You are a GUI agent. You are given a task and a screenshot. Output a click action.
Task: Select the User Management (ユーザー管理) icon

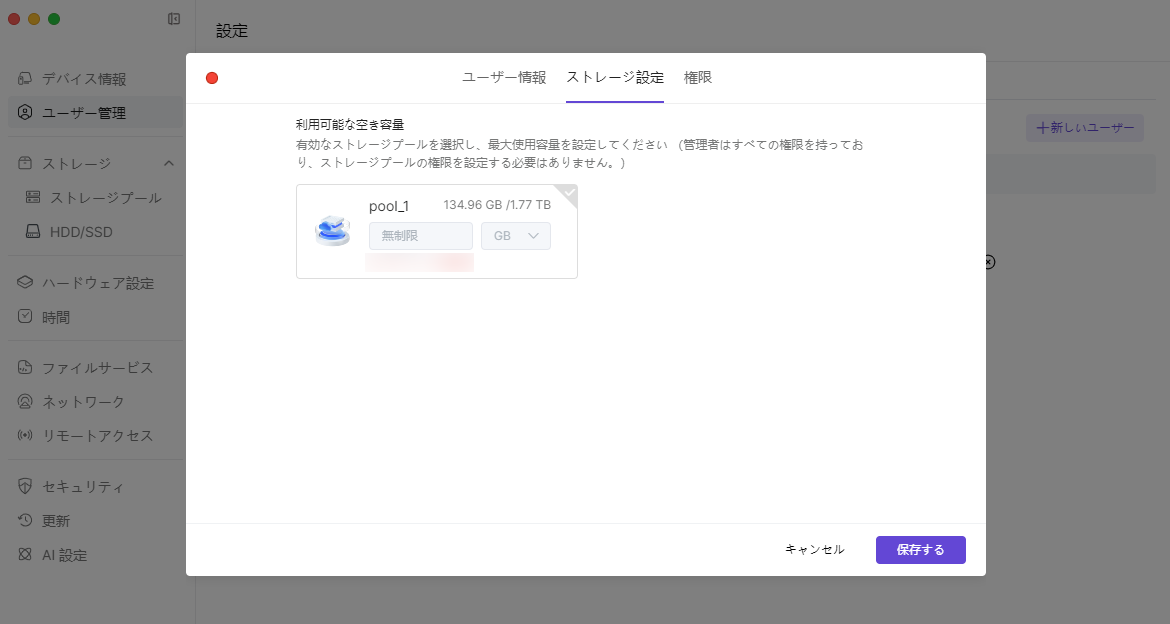click(x=25, y=113)
